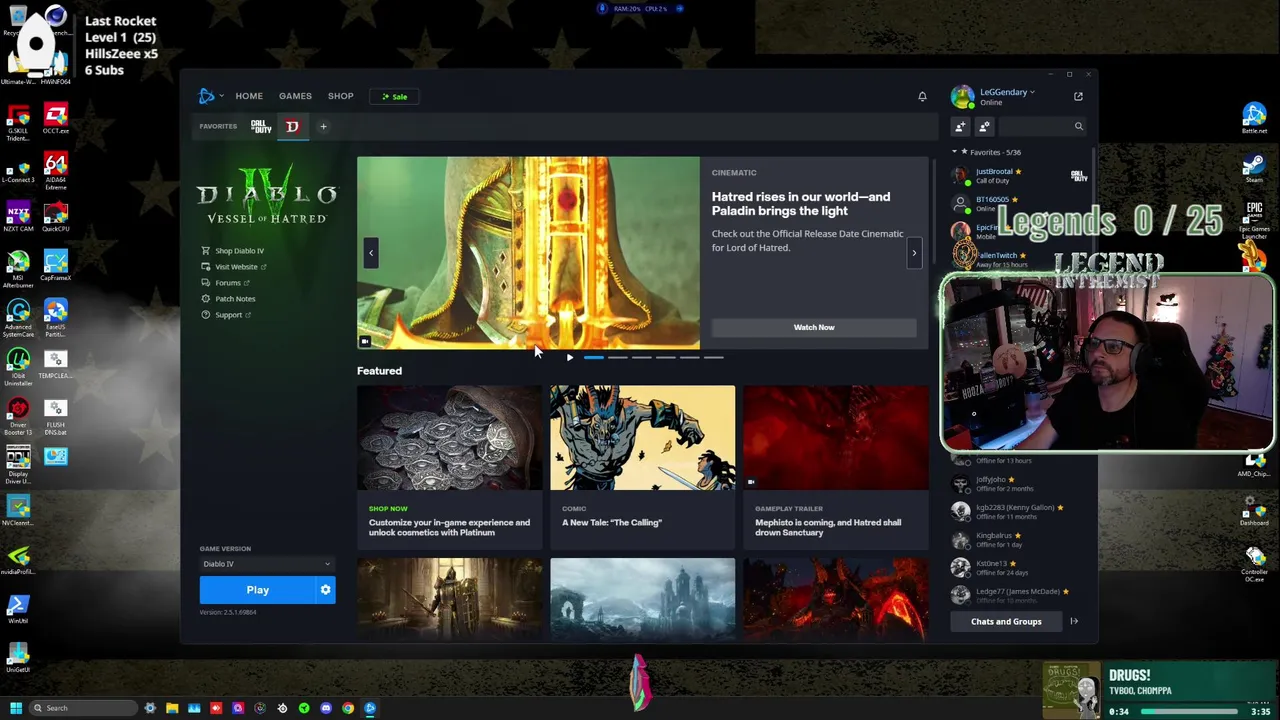Open the Platinum cosmetics featured card
1280x720 pixels.
(450, 466)
